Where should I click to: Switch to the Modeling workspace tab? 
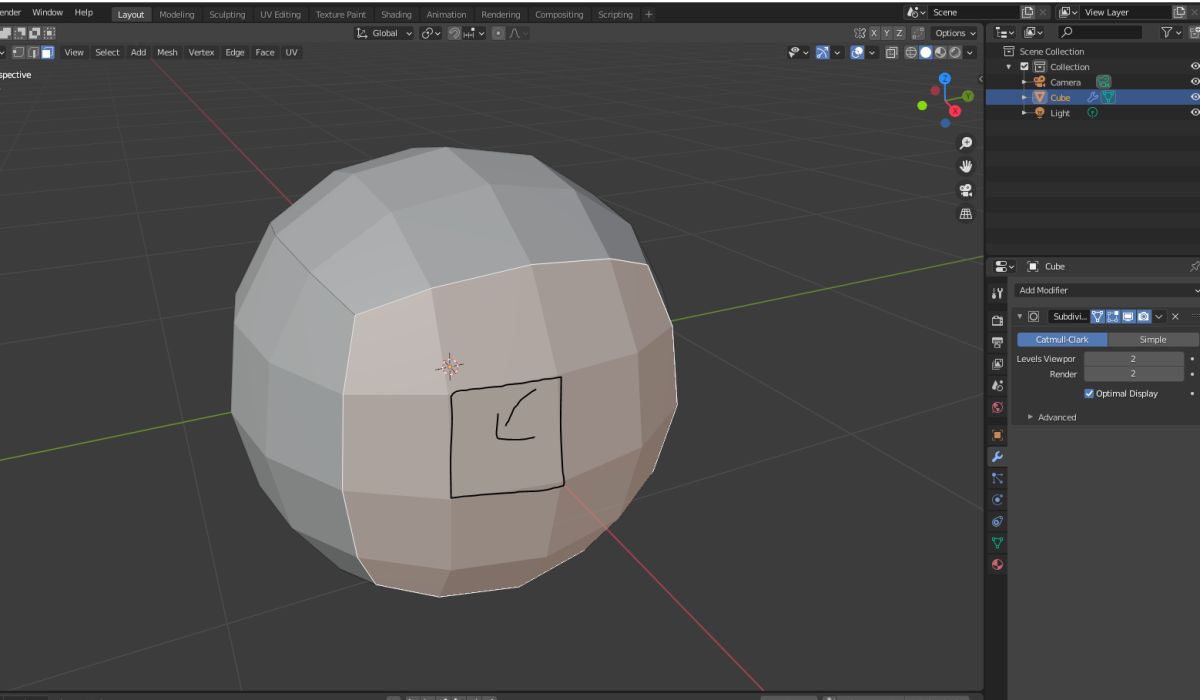[x=177, y=14]
